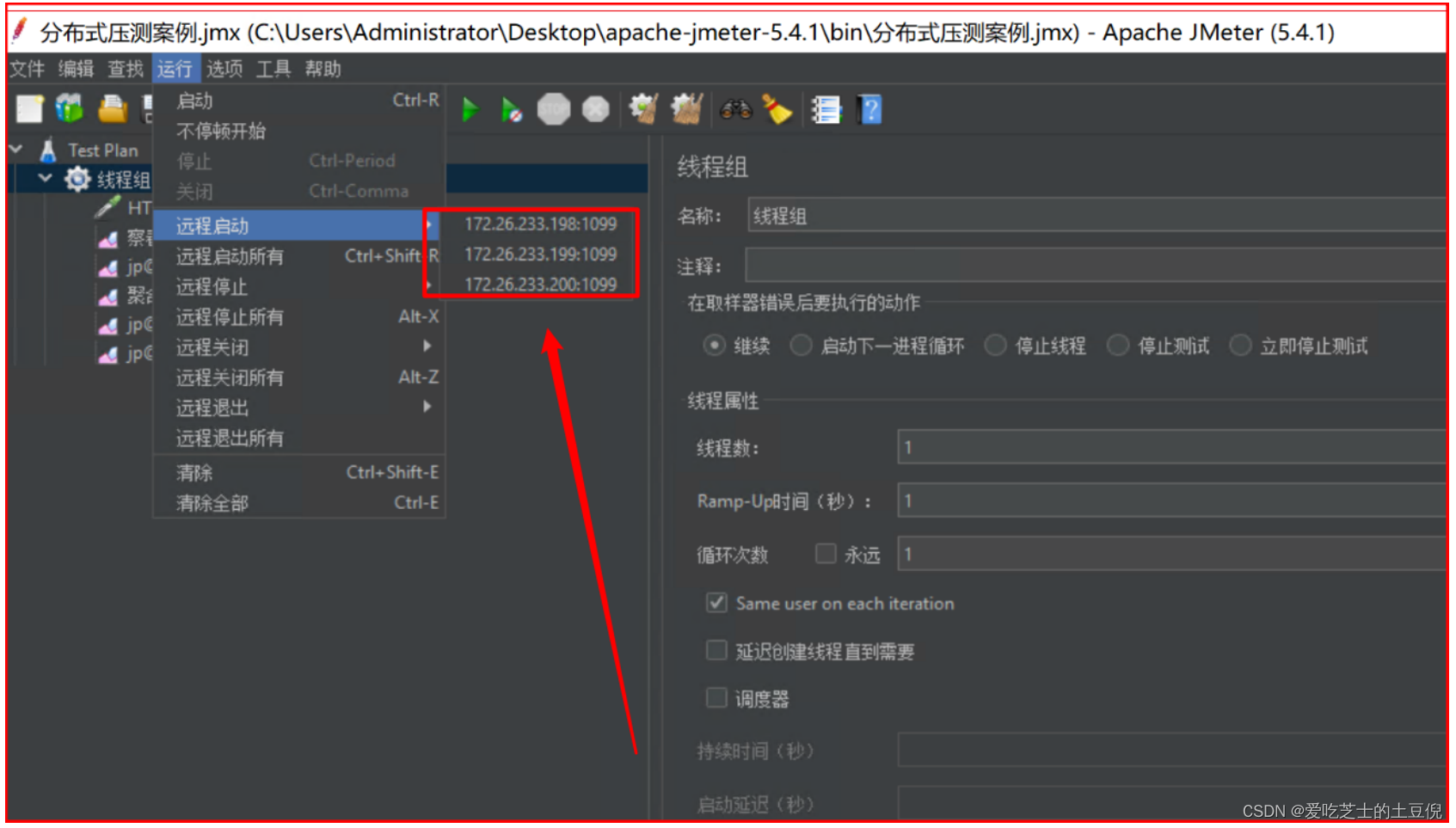Open the 文件 menu

click(27, 69)
